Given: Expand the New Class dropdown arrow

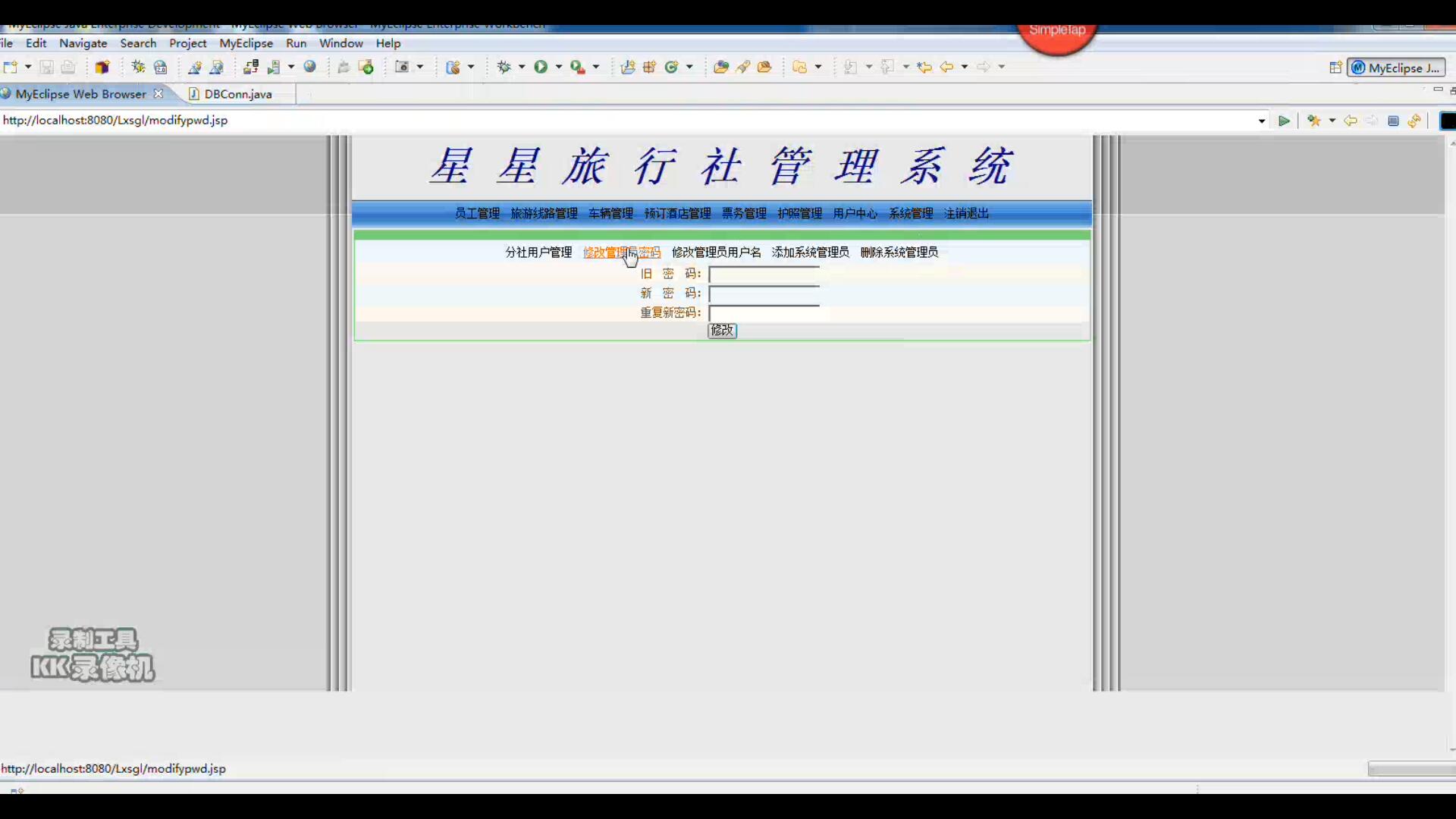Looking at the screenshot, I should click(x=689, y=67).
